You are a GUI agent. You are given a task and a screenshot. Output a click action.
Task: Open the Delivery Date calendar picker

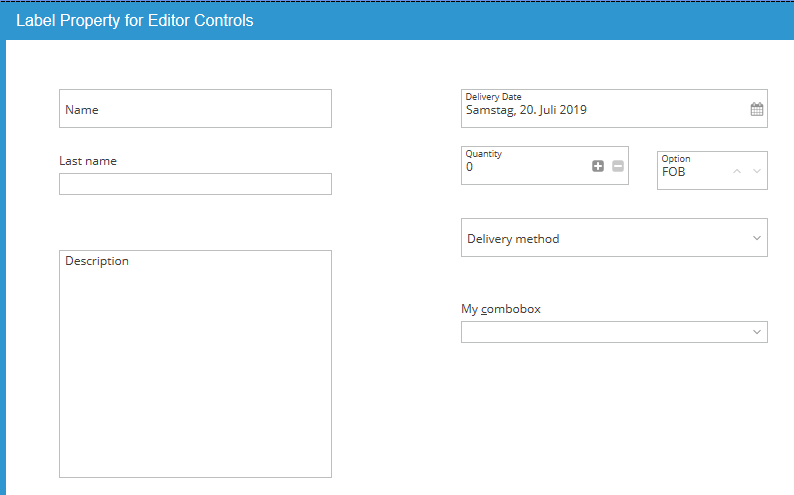point(757,109)
